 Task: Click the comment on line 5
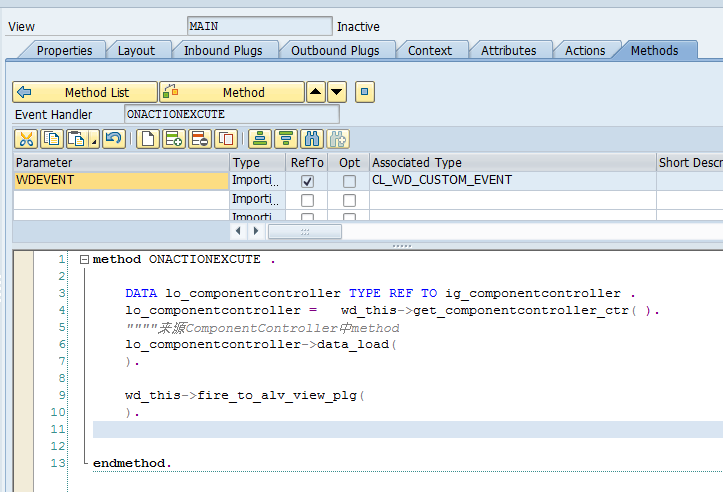pos(262,328)
